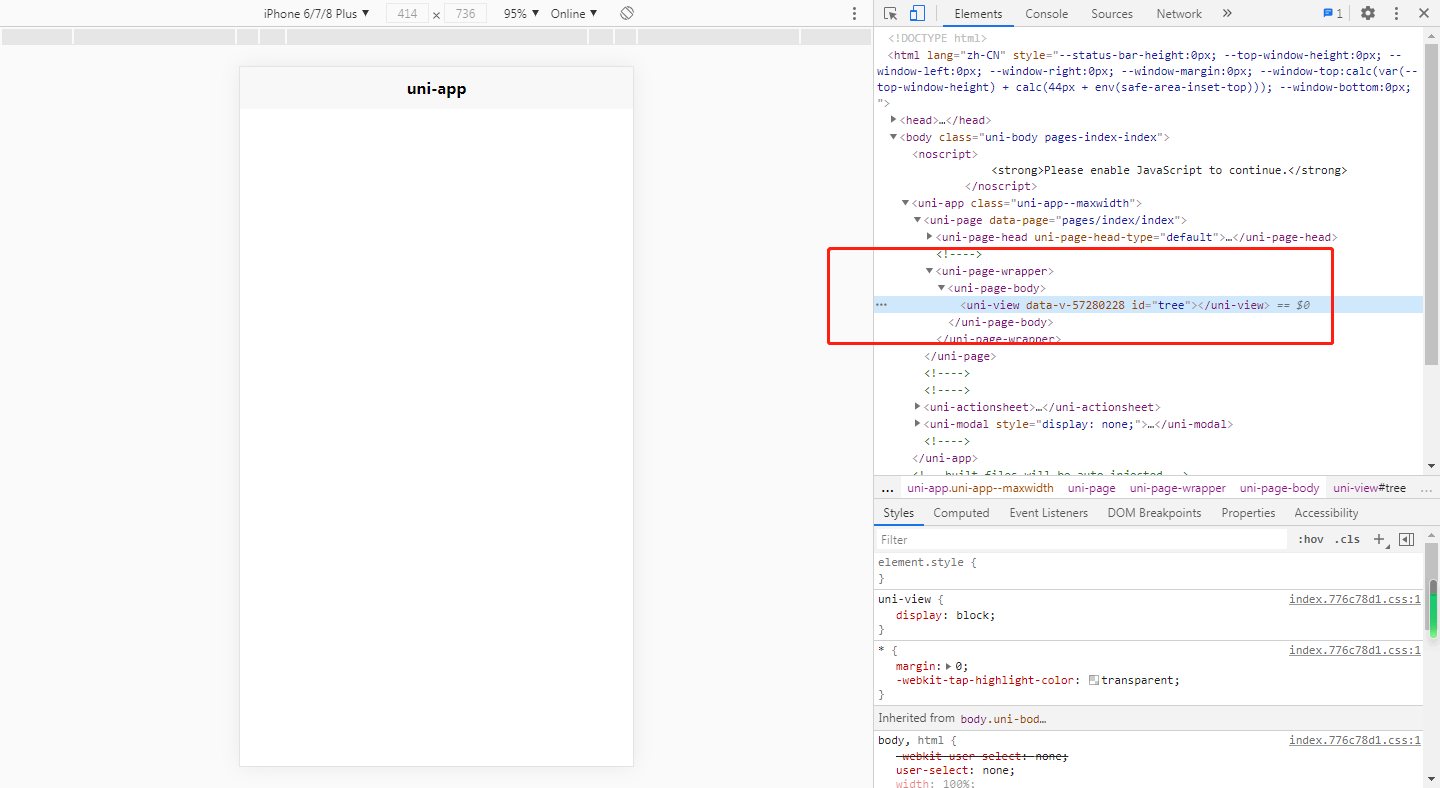Expand the uni-page-head element node
Screen dimensions: 1440x788
pyautogui.click(x=930, y=237)
